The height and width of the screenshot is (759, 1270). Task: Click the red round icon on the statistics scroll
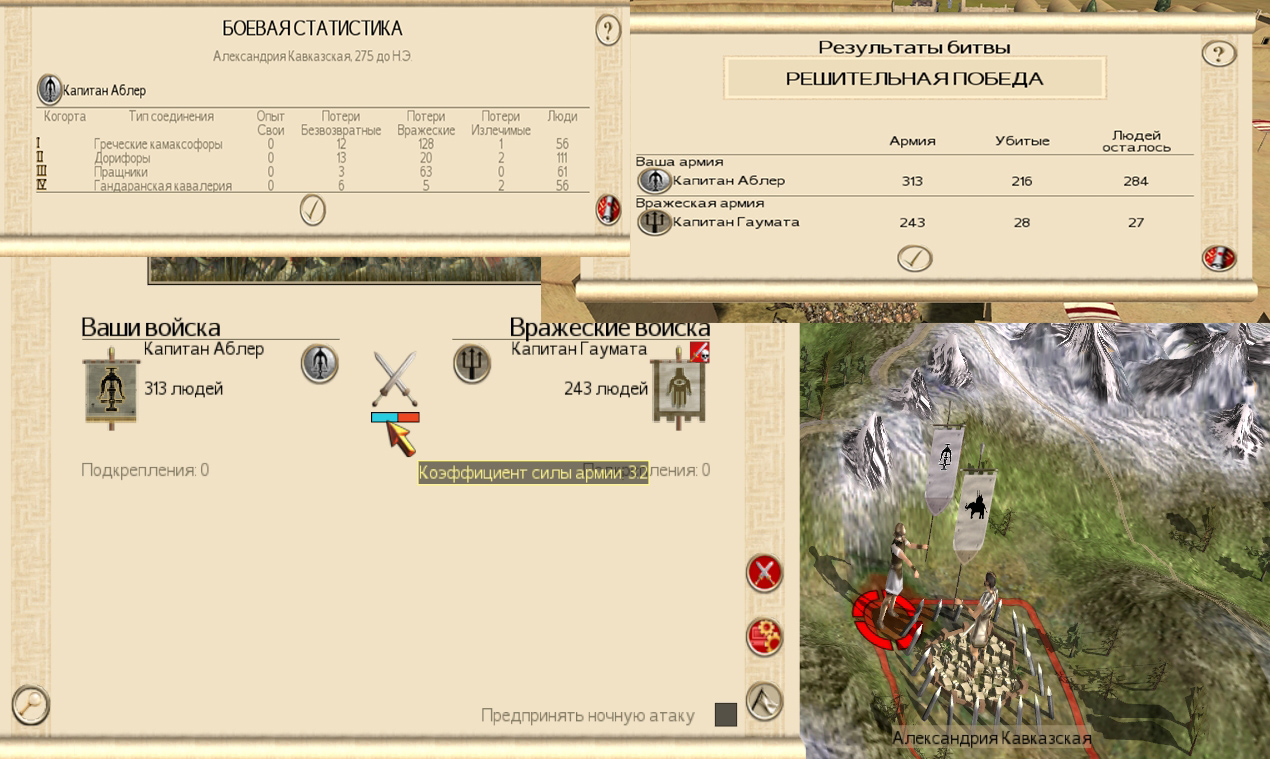coord(608,210)
